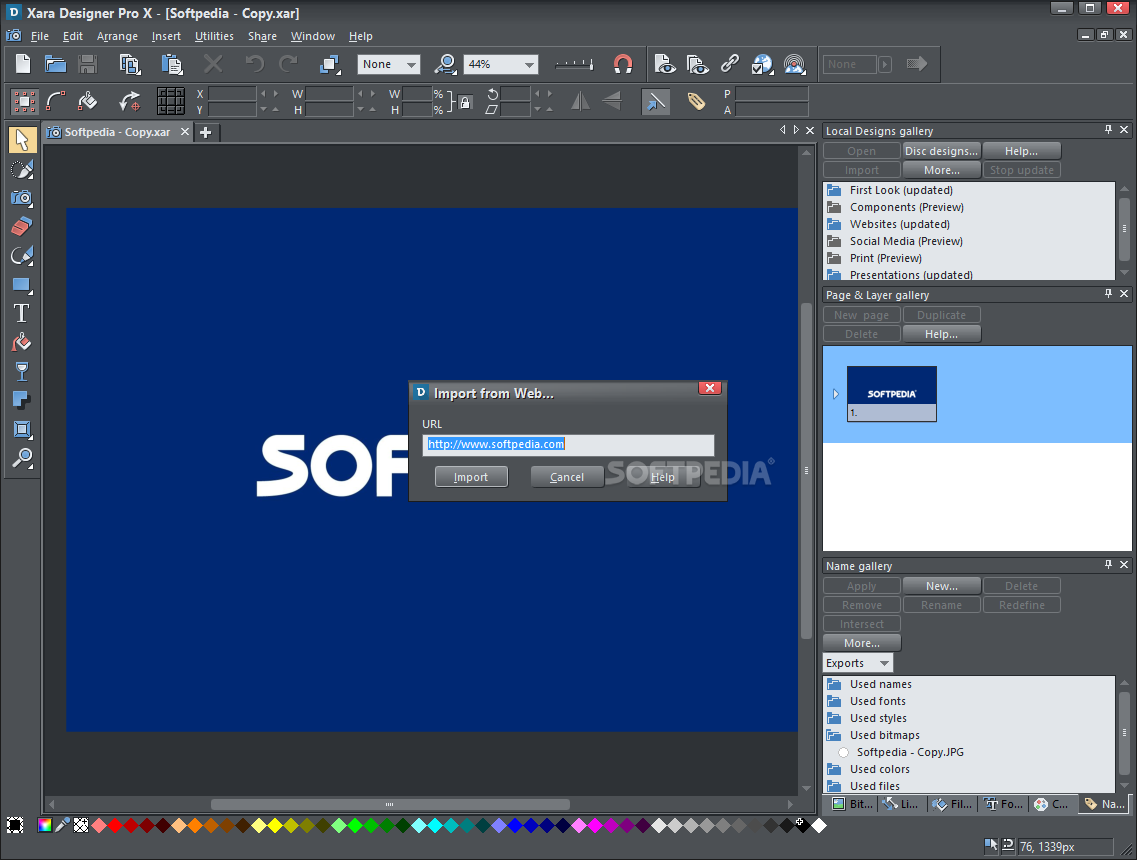Image resolution: width=1137 pixels, height=860 pixels.
Task: Pin the Local Designs gallery panel
Action: pos(1108,129)
